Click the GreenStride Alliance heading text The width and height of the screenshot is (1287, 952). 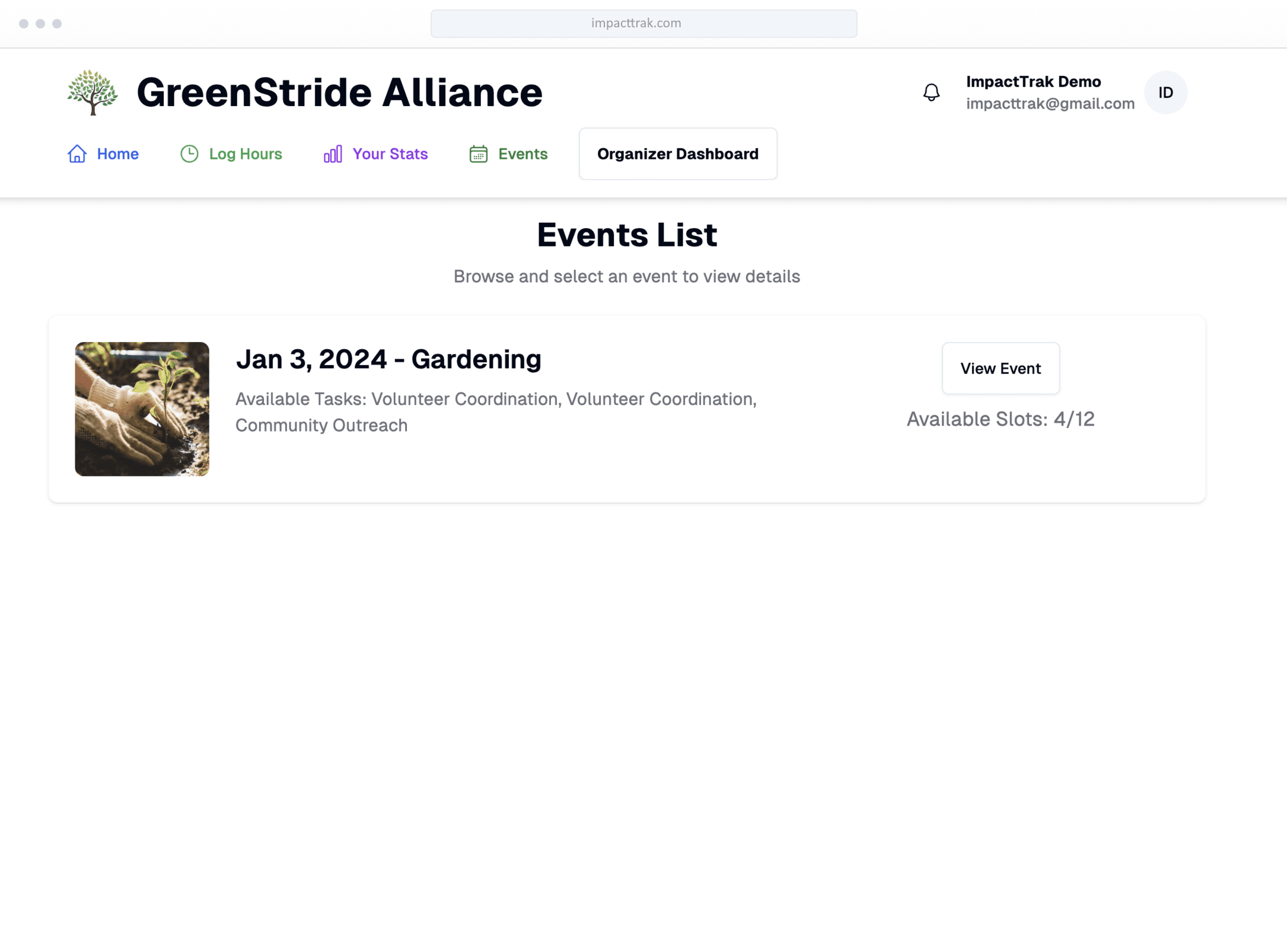339,92
